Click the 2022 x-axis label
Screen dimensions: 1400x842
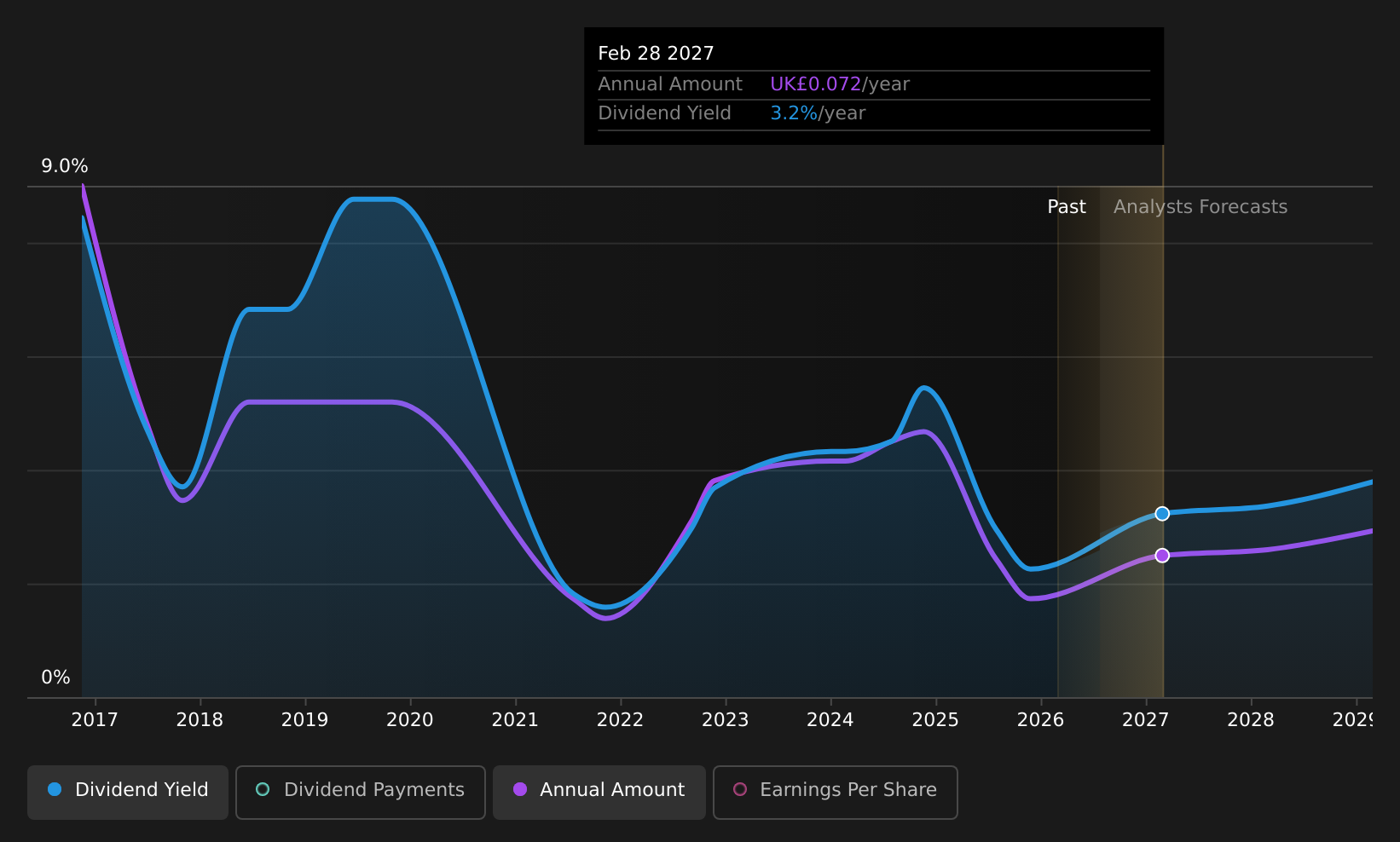[620, 720]
